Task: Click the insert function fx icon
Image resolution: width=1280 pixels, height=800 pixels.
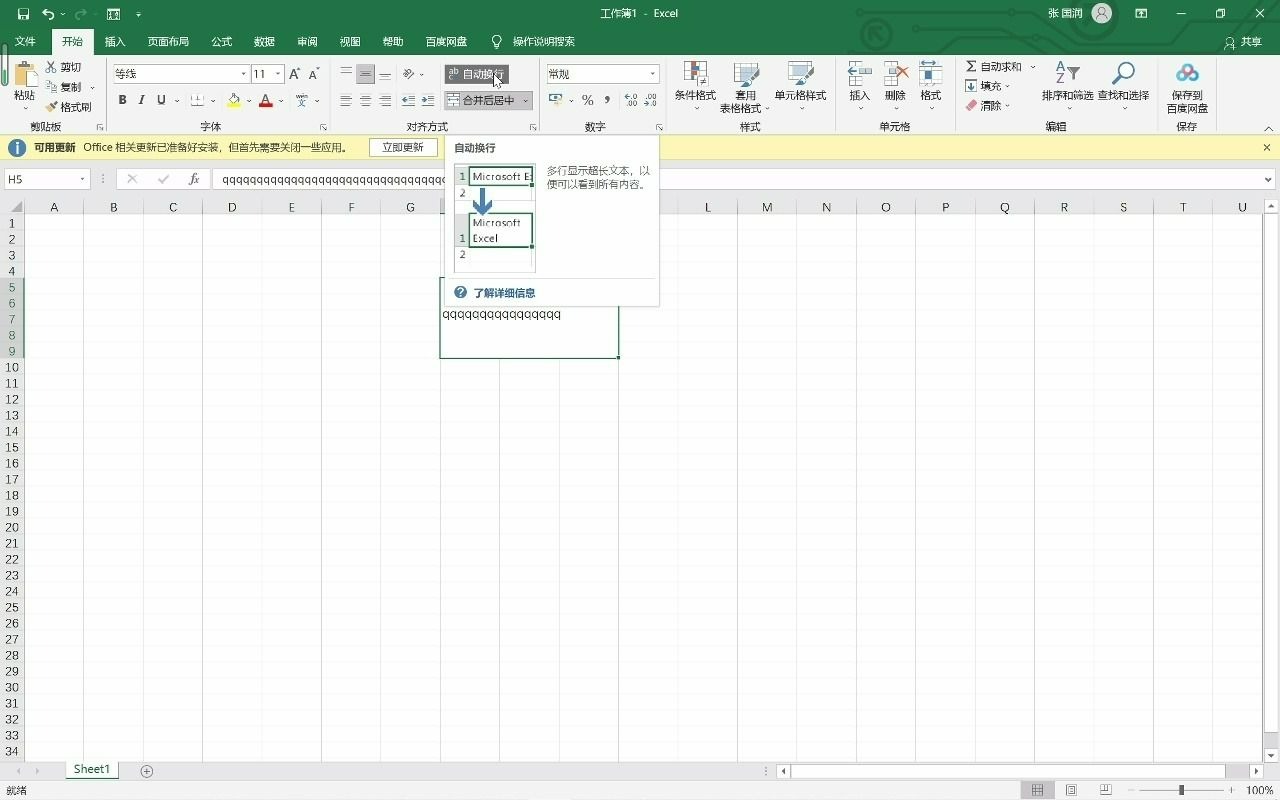Action: tap(194, 180)
